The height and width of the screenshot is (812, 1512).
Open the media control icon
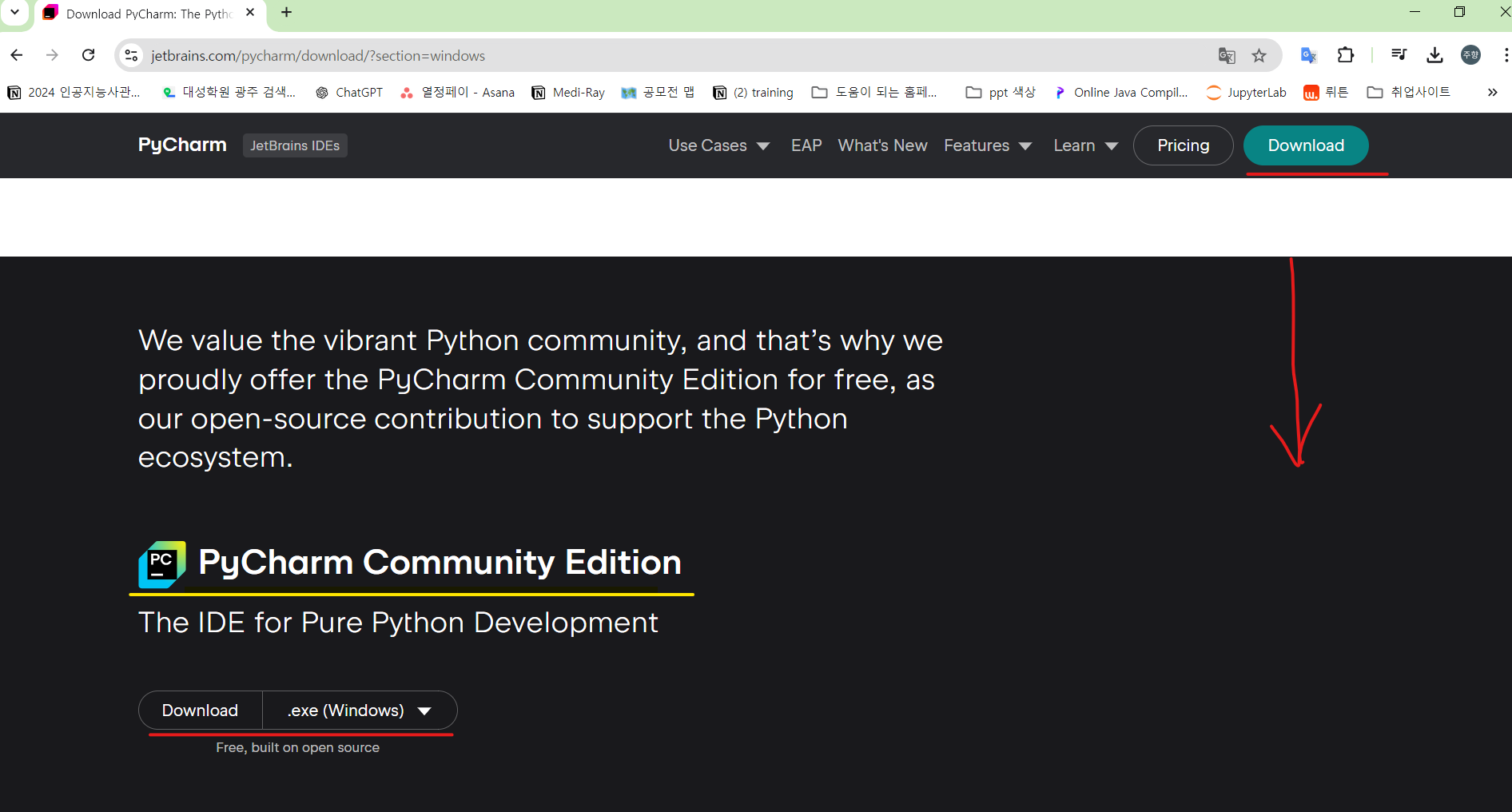pos(1399,55)
